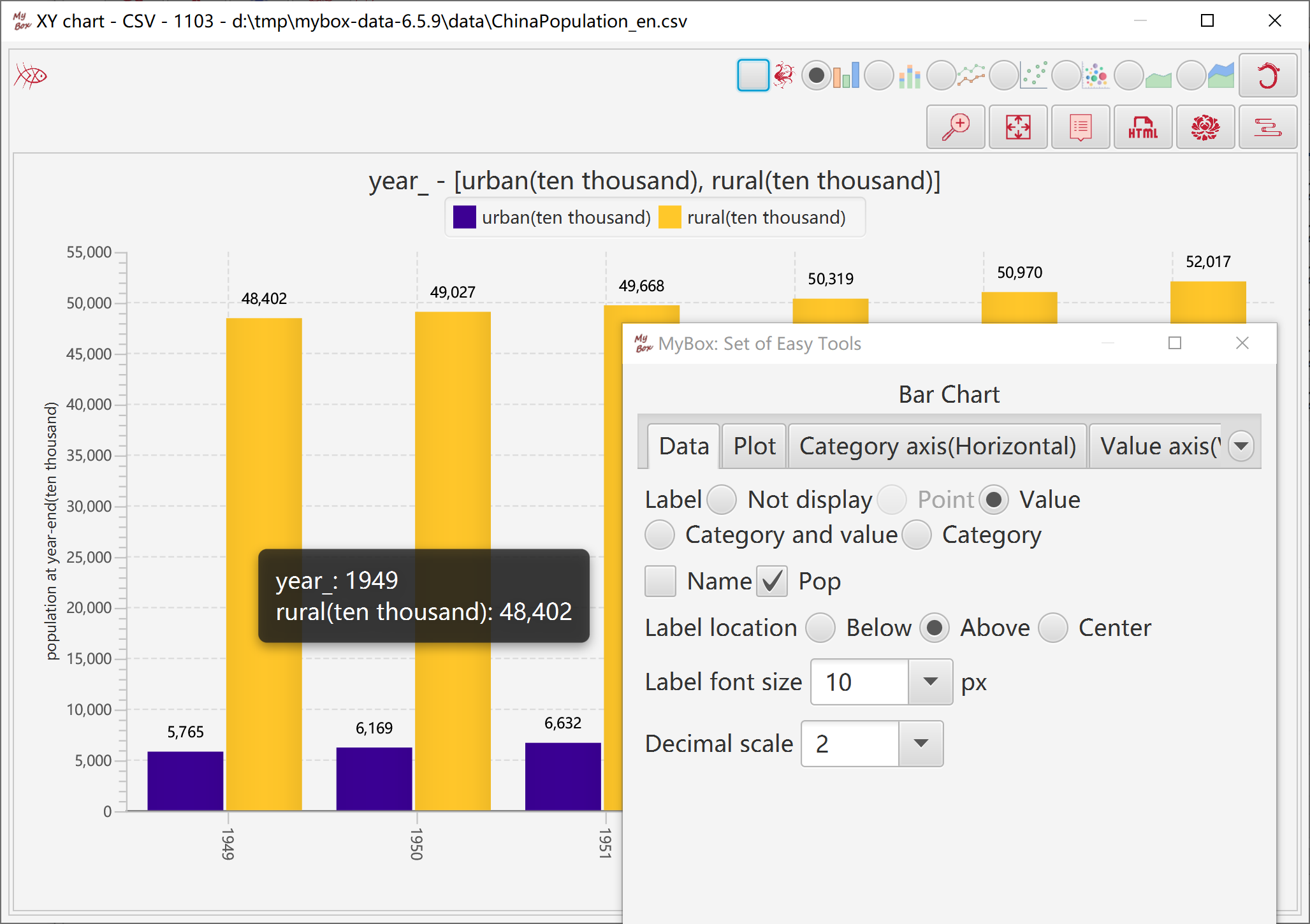
Task: Click the chart title text
Action: point(655,180)
